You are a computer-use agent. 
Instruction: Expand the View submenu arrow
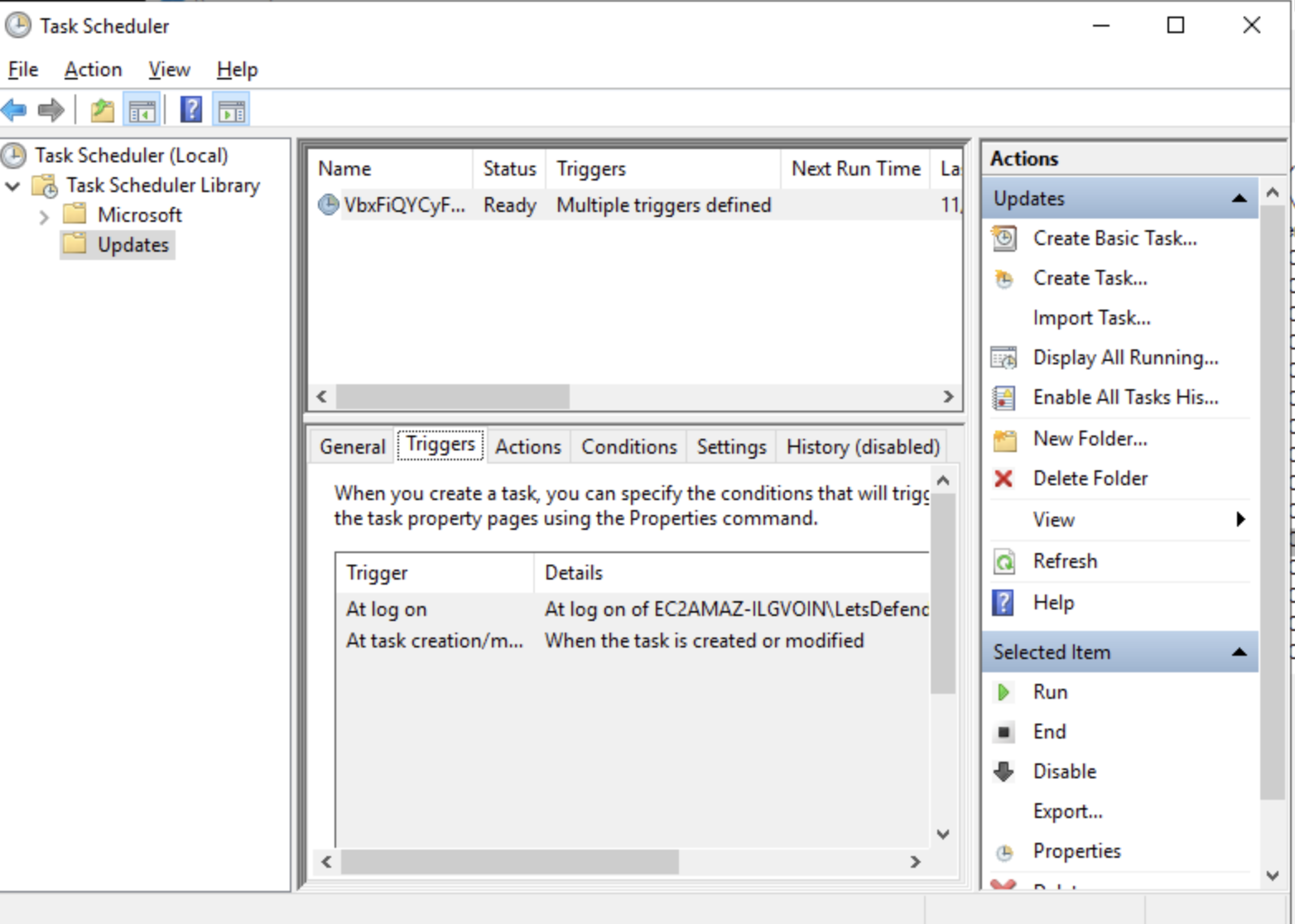1240,519
